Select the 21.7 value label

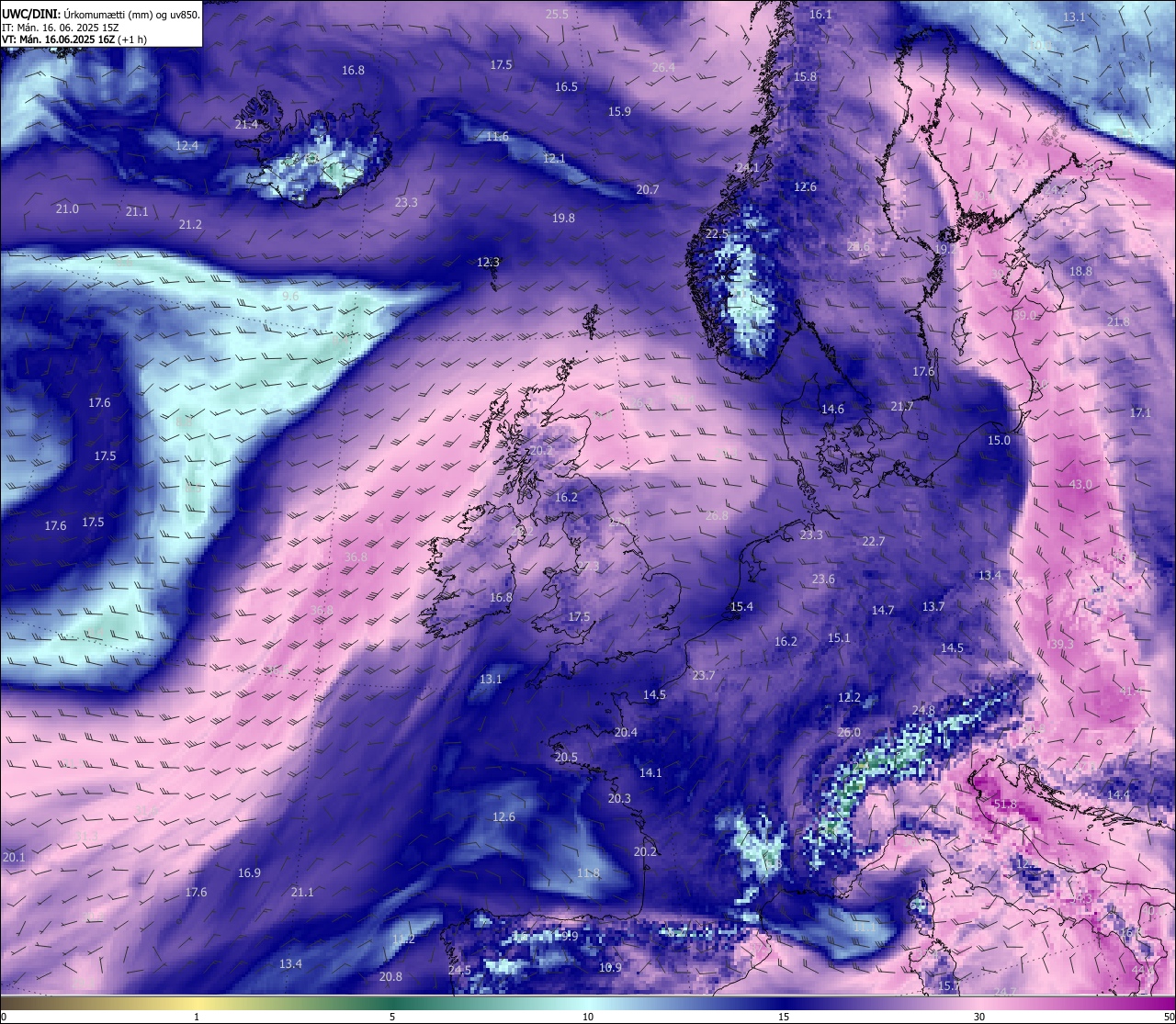point(902,406)
